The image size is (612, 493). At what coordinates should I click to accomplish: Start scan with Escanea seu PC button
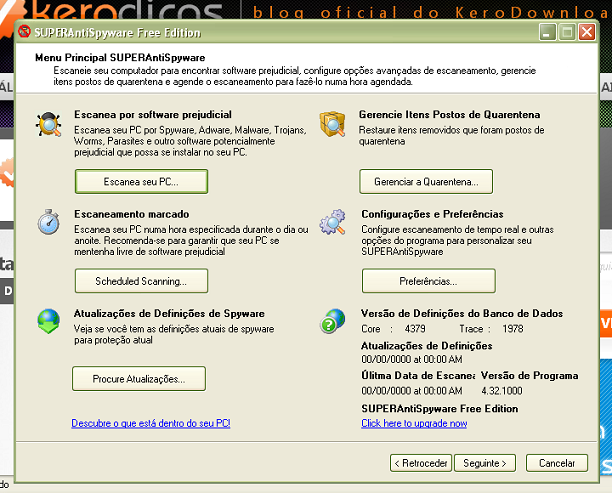pos(141,182)
